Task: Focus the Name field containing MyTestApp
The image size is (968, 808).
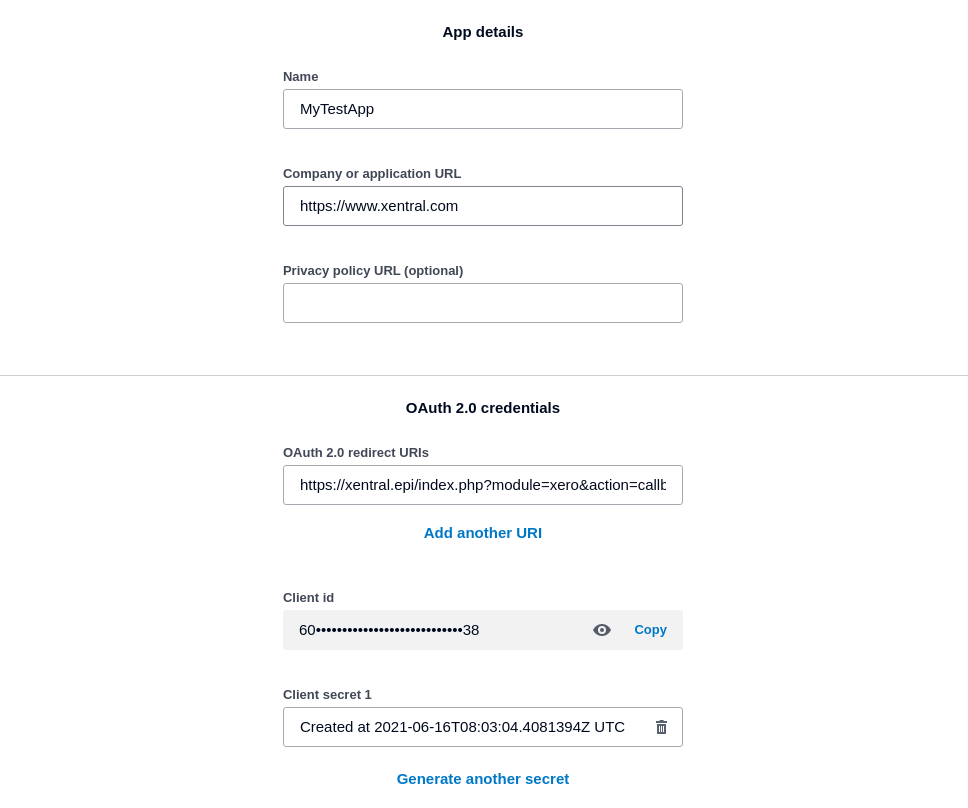Action: point(483,109)
